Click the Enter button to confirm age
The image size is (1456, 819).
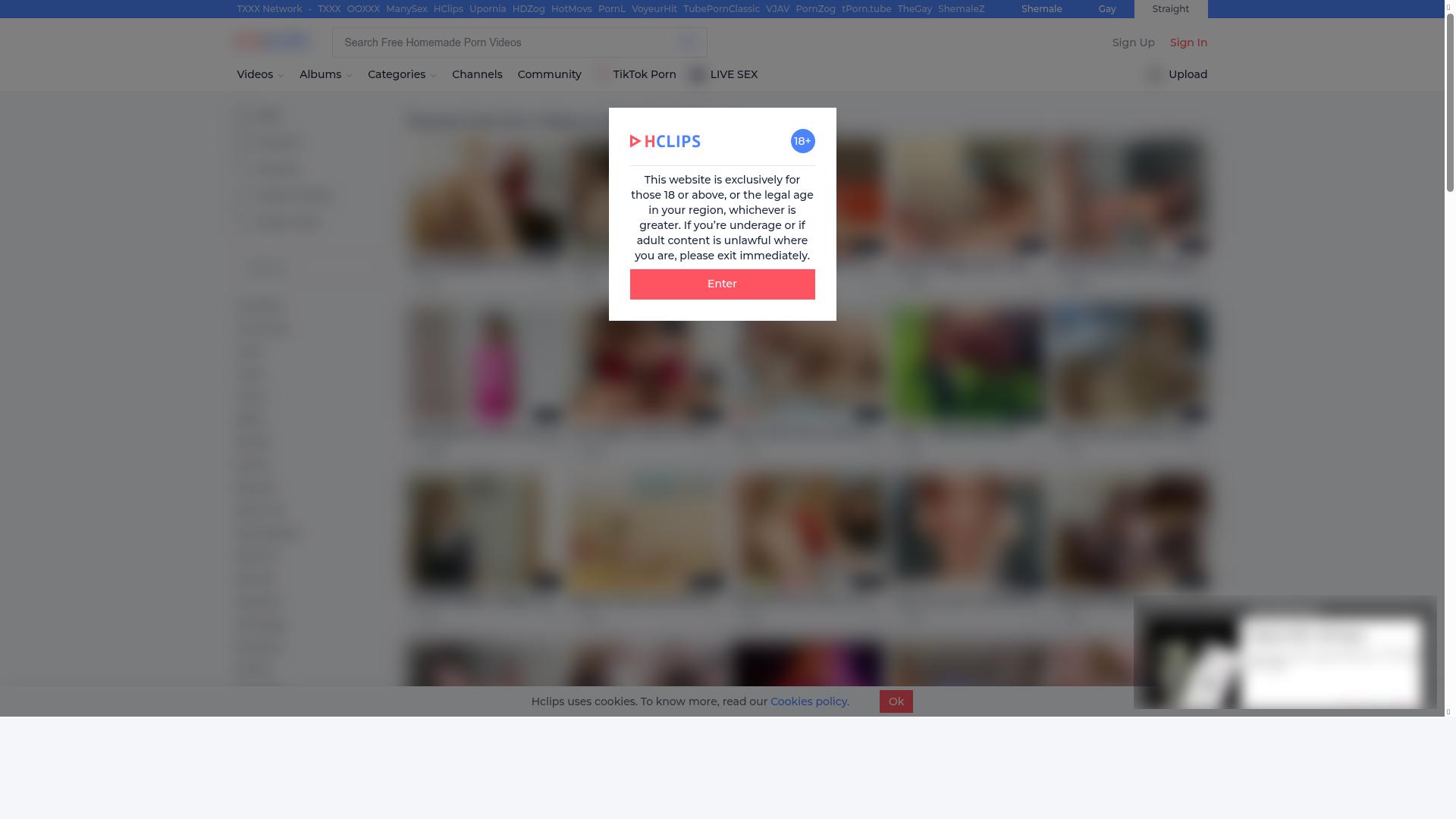[722, 284]
